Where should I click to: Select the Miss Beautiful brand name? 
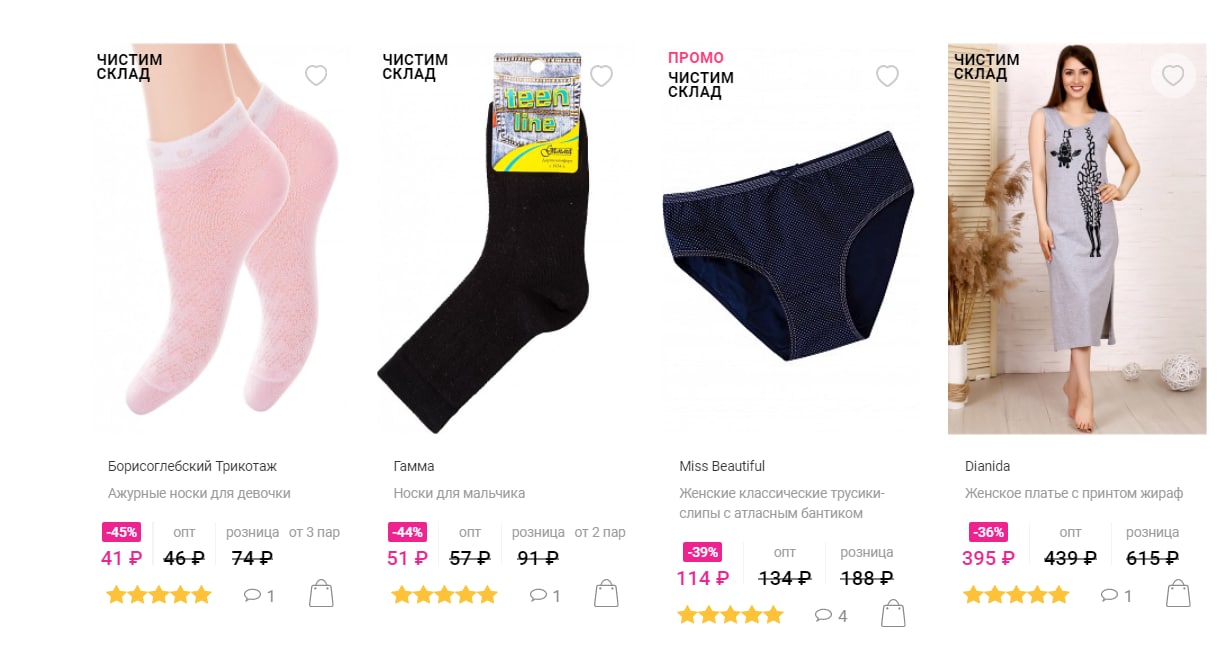tap(722, 466)
